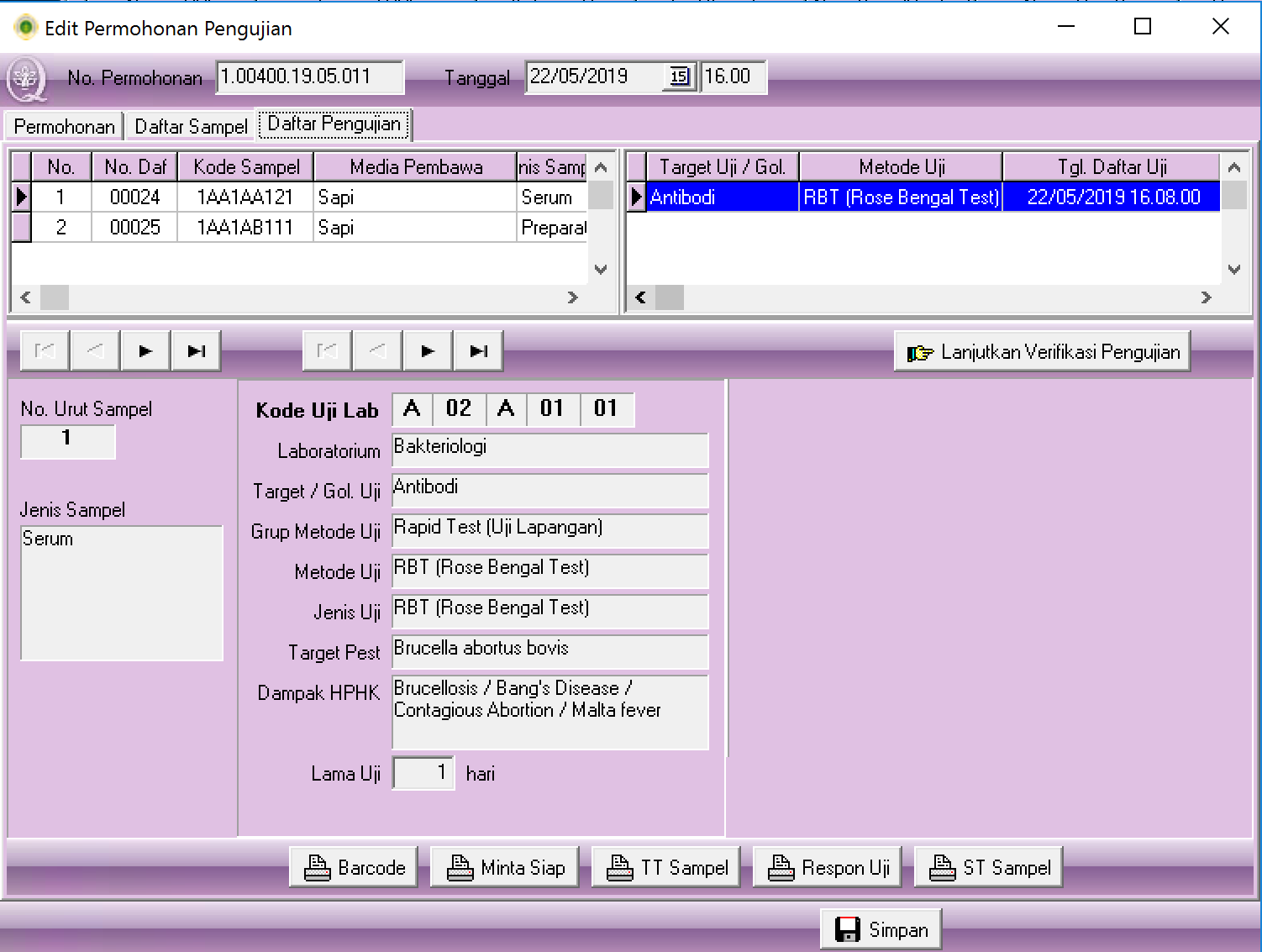Select sample row with code 1AA1AB111
Screen dimensions: 1262x952
click(x=245, y=228)
